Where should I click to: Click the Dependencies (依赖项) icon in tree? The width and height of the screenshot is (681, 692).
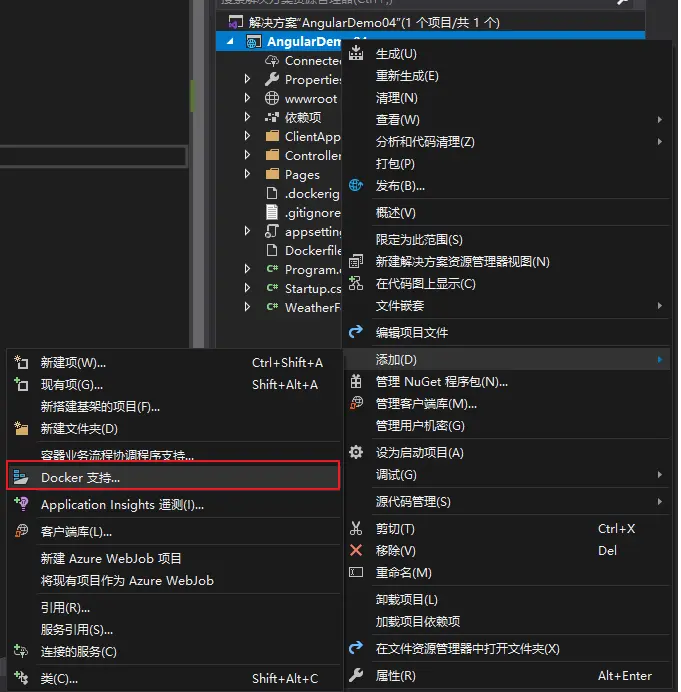pos(272,117)
